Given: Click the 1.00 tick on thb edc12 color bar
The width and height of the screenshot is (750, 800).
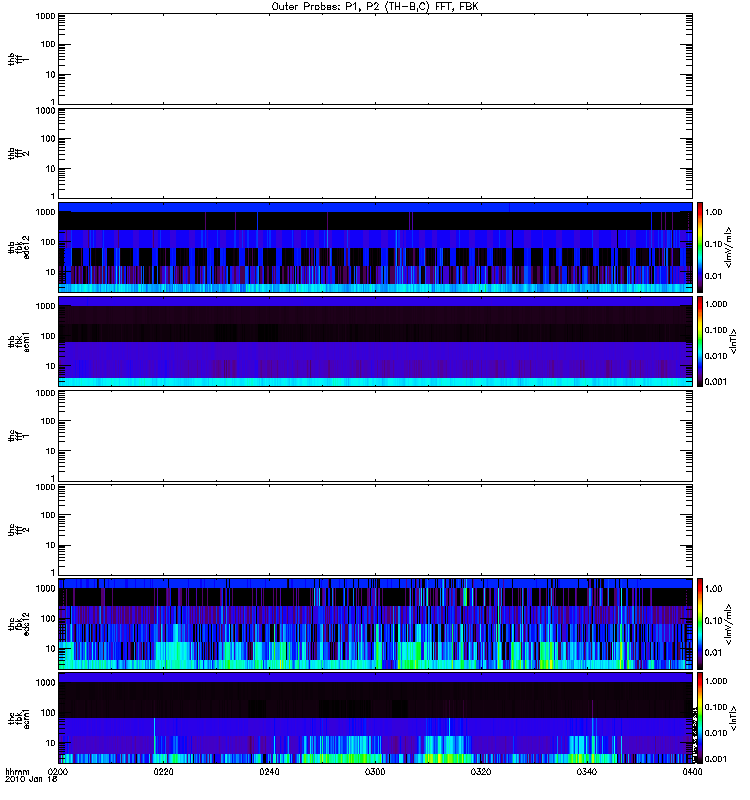Looking at the screenshot, I should [x=713, y=212].
